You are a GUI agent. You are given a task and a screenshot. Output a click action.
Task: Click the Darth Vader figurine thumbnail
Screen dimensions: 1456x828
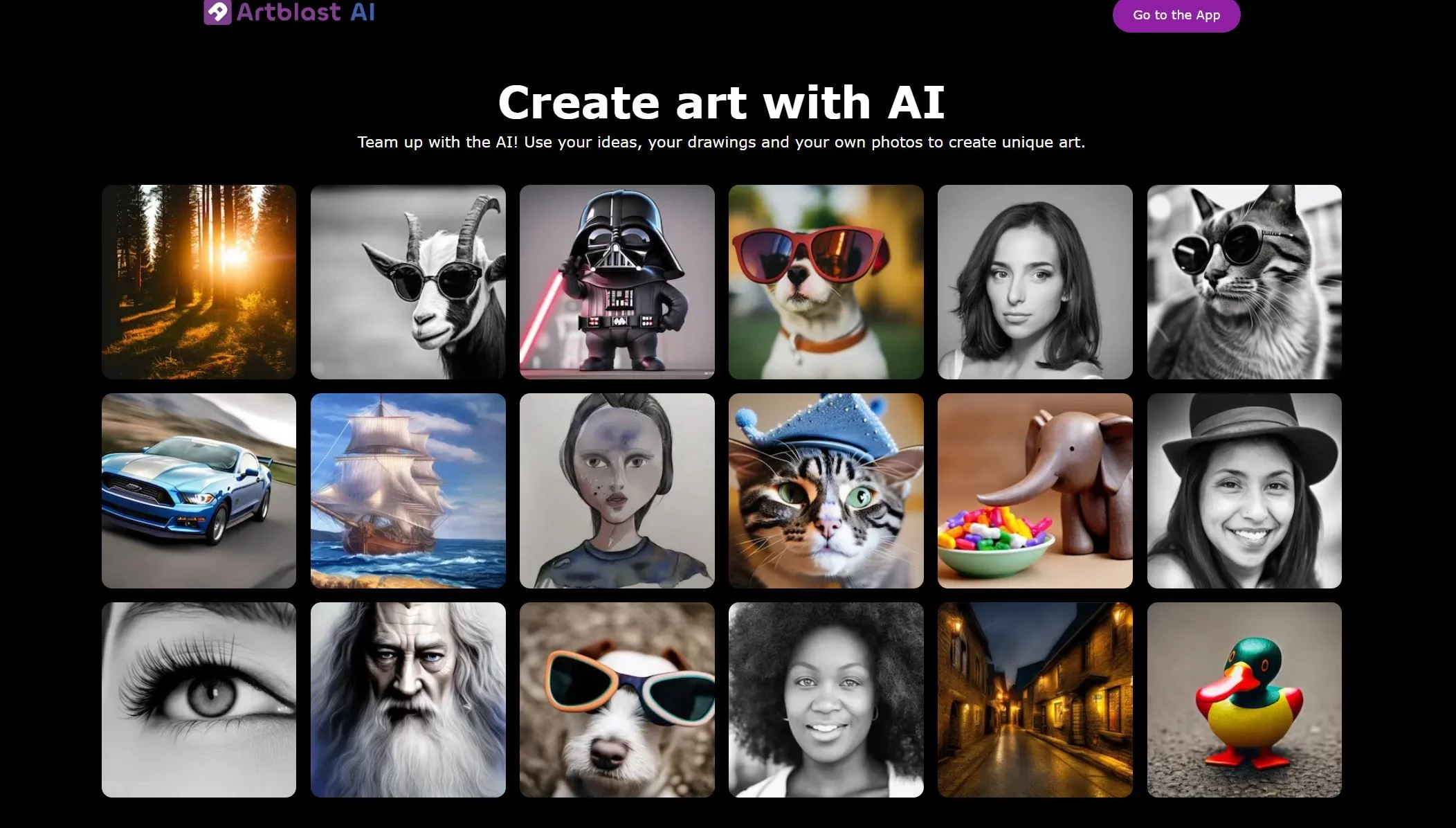coord(617,282)
